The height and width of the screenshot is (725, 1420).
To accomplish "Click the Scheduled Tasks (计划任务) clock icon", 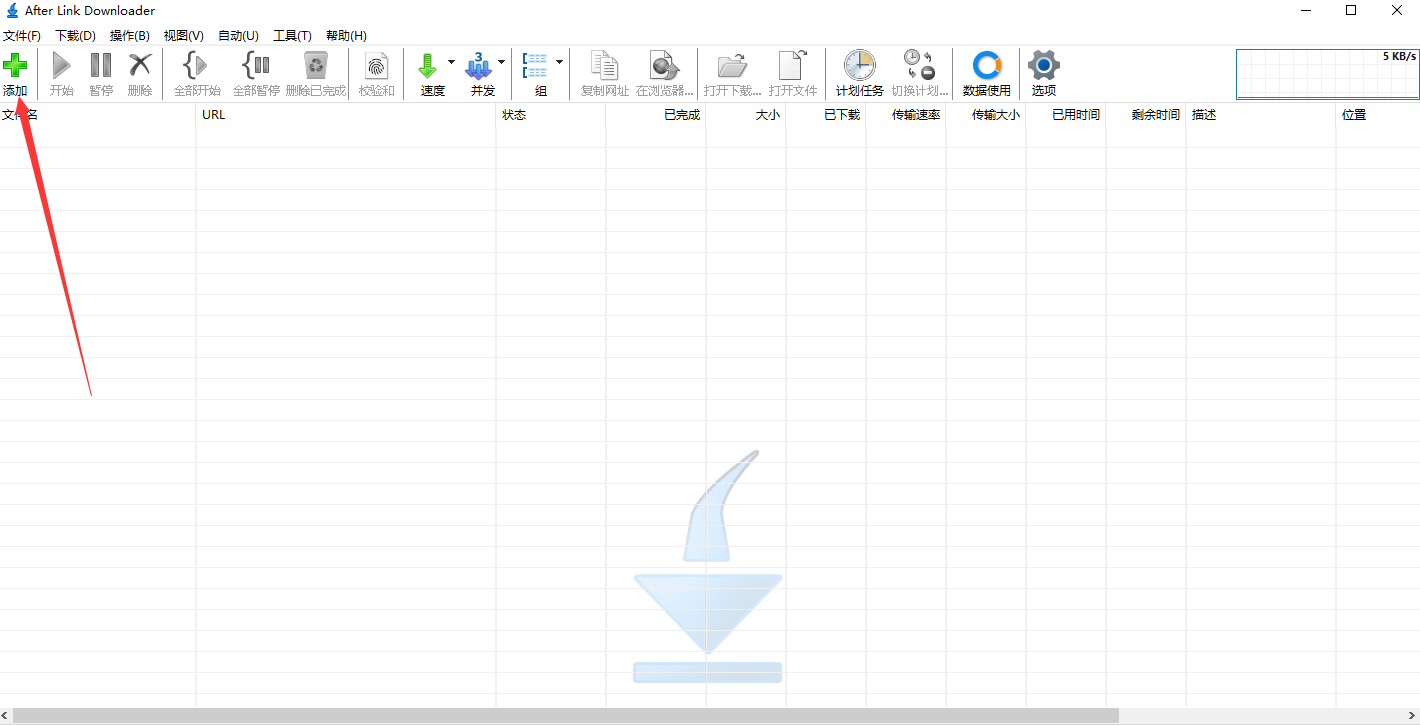I will [x=859, y=66].
